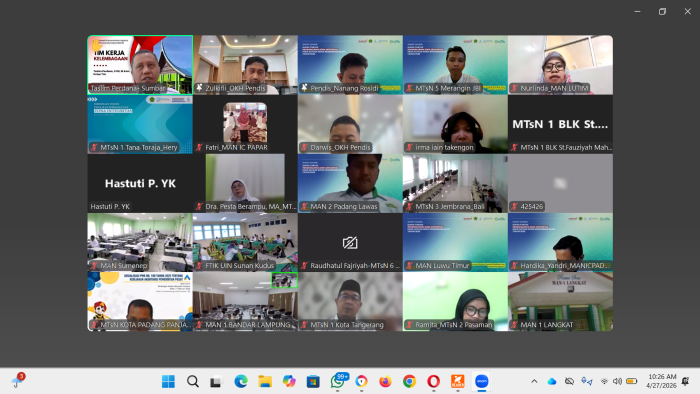This screenshot has width=700, height=394.
Task: Select Taslim Perdana- Sumbar active speaker tile
Action: pyautogui.click(x=140, y=65)
